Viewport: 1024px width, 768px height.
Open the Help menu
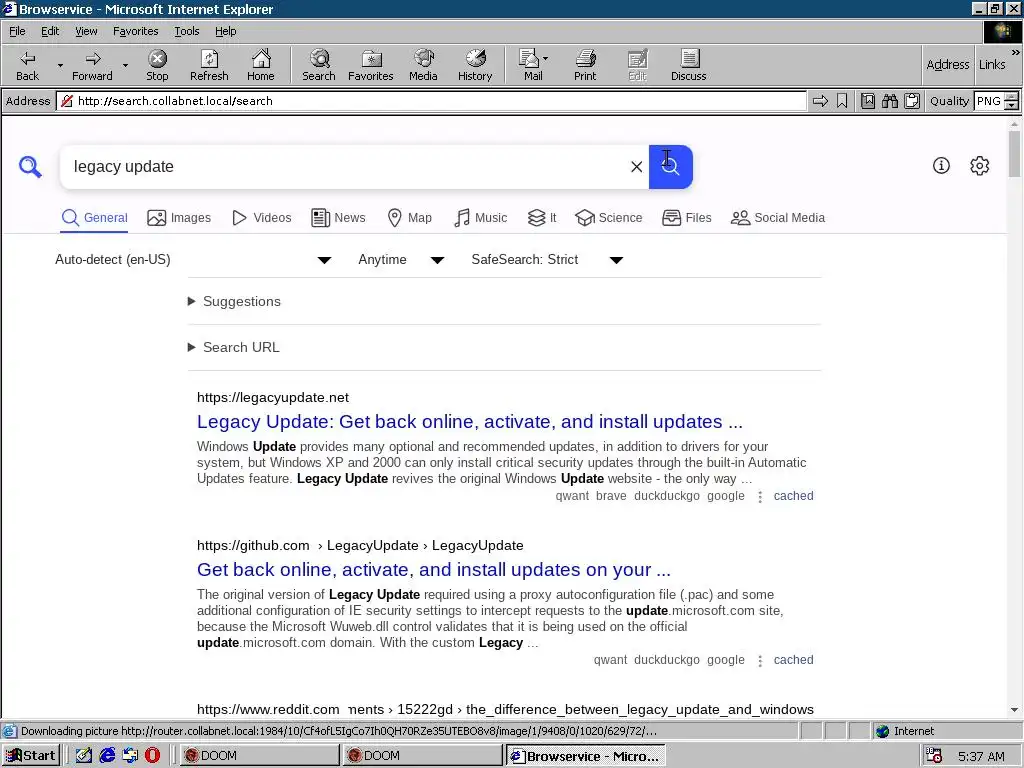point(225,31)
